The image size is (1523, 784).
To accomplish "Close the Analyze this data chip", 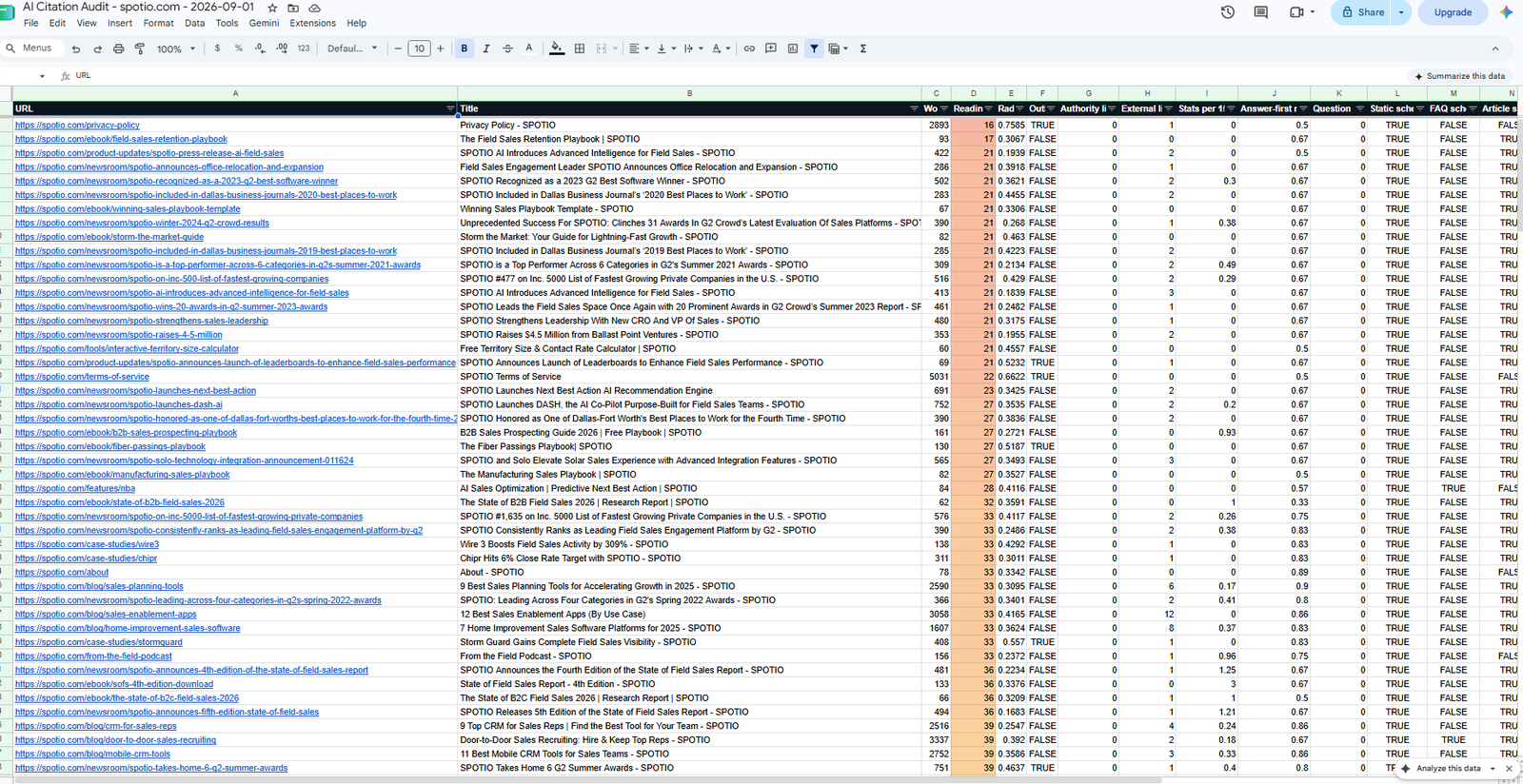I will coord(1509,769).
